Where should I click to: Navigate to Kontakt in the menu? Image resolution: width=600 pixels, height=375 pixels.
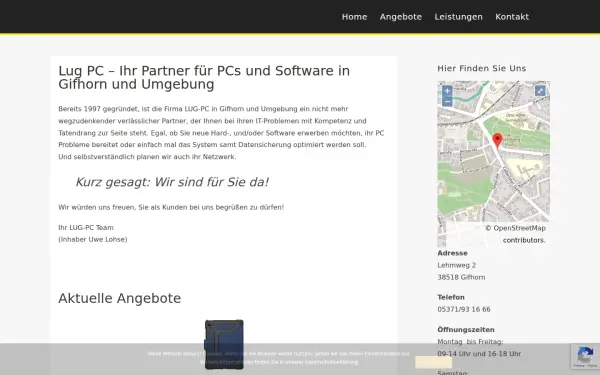coord(512,17)
